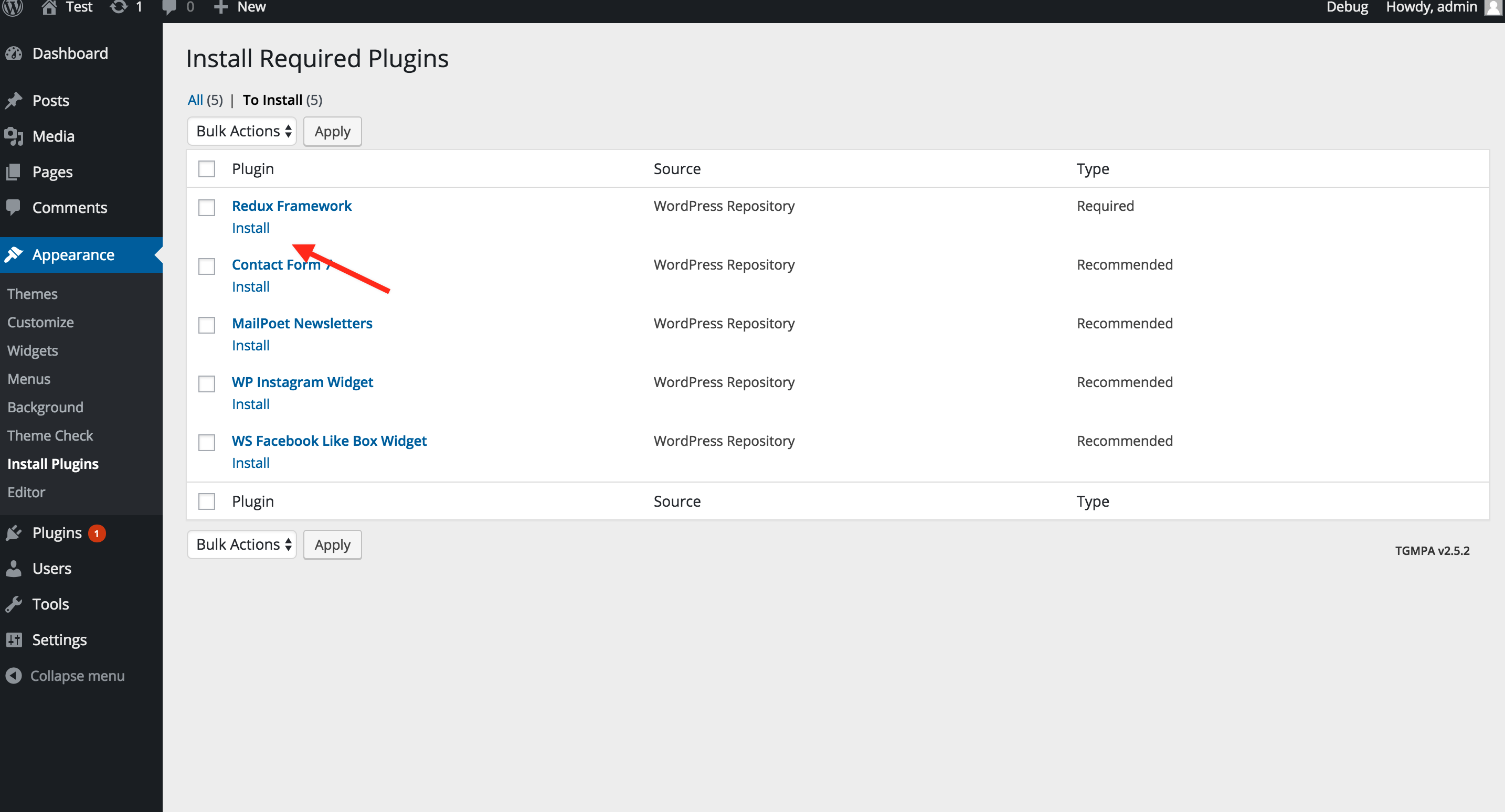Click Install under WP Instagram Widget
Screen dimensions: 1505x812
point(251,404)
